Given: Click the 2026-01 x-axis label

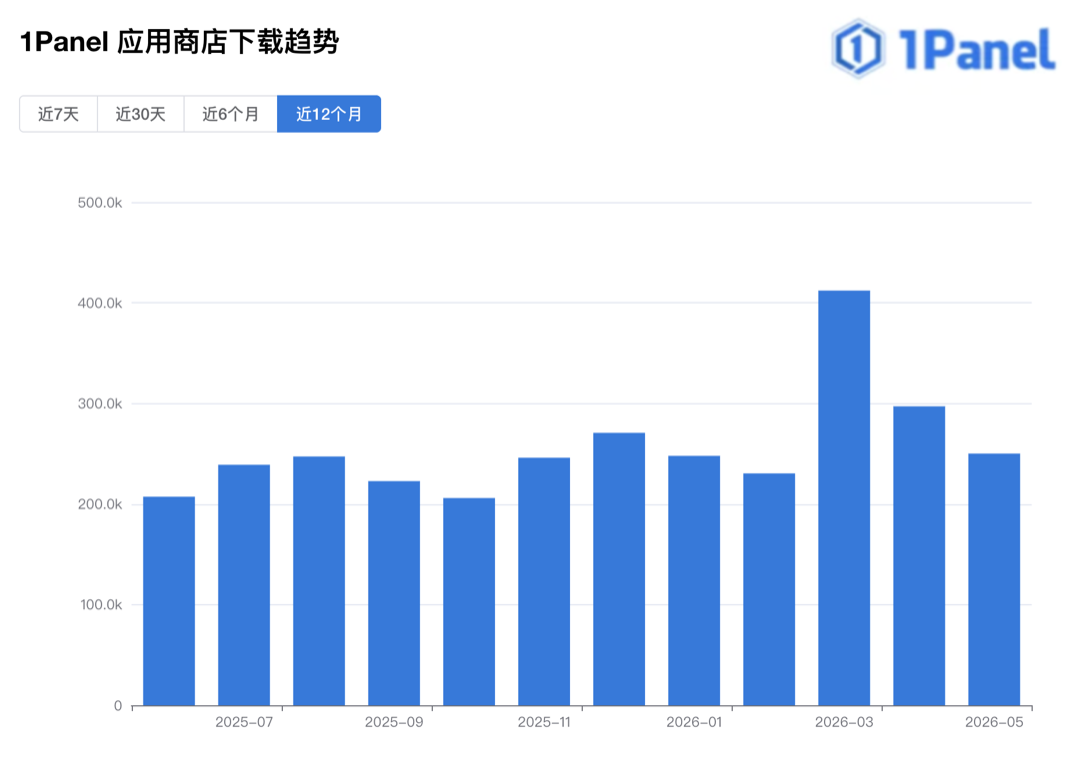Looking at the screenshot, I should click(x=694, y=722).
